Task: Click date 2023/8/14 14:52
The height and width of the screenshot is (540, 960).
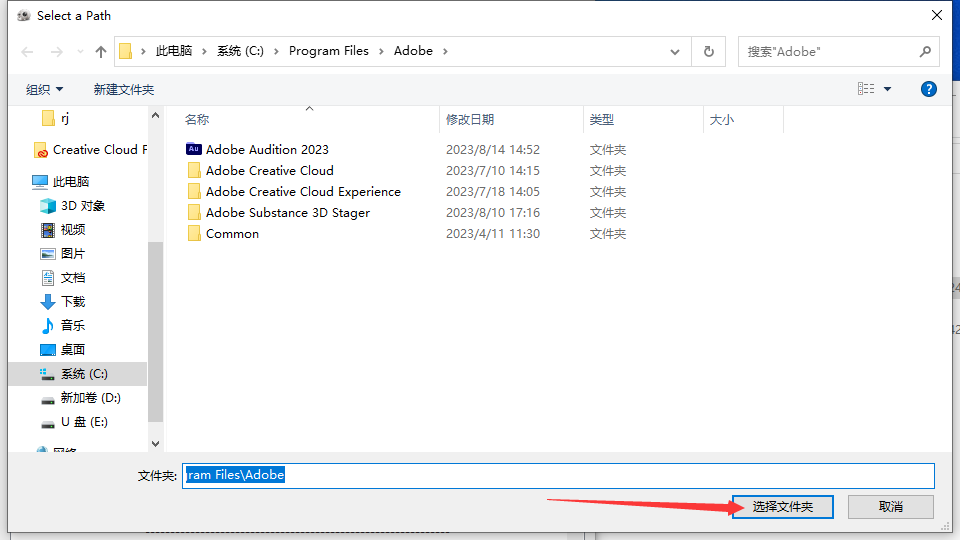Action: pos(493,149)
